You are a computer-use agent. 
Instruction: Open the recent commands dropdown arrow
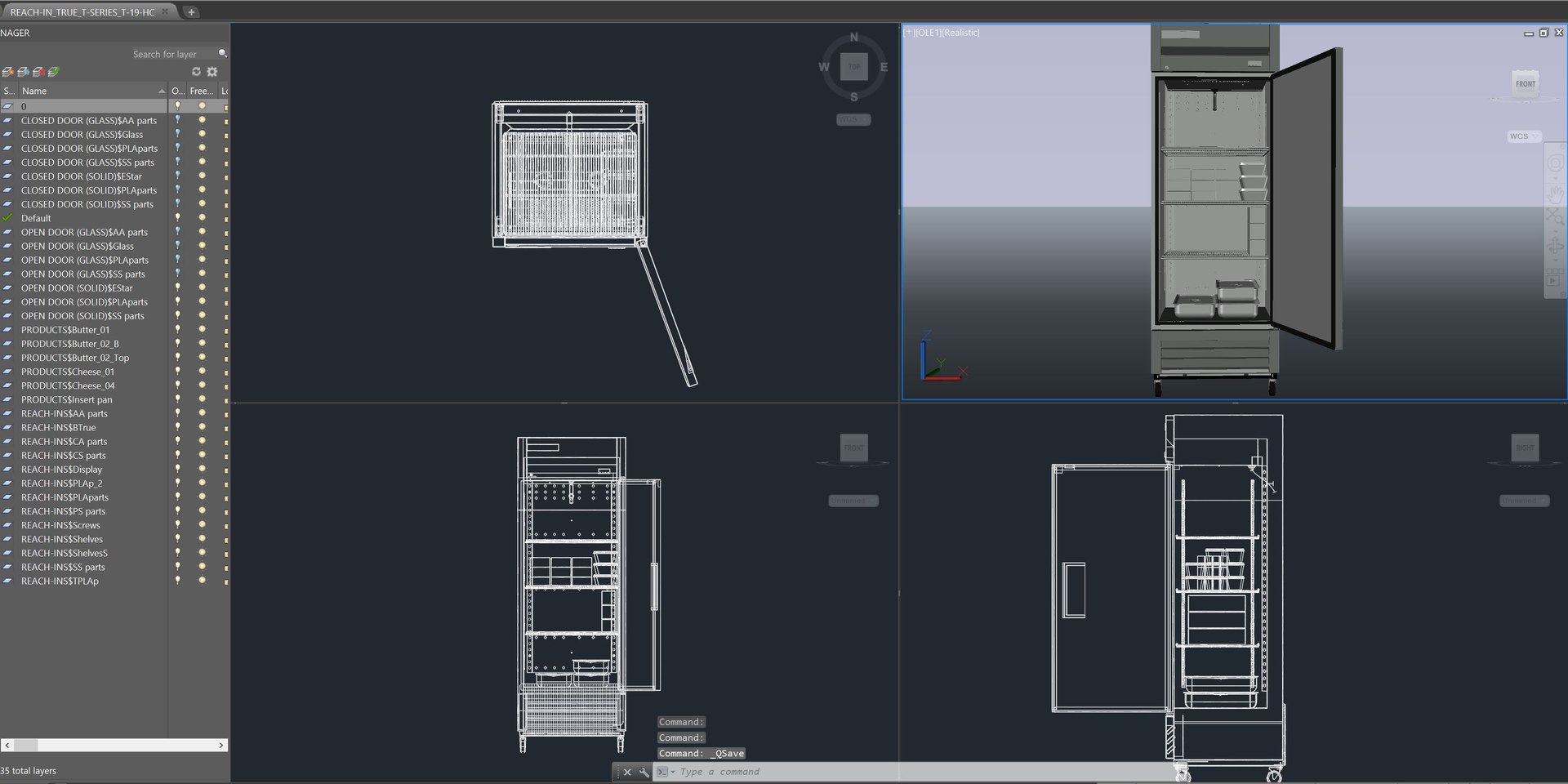pyautogui.click(x=673, y=772)
